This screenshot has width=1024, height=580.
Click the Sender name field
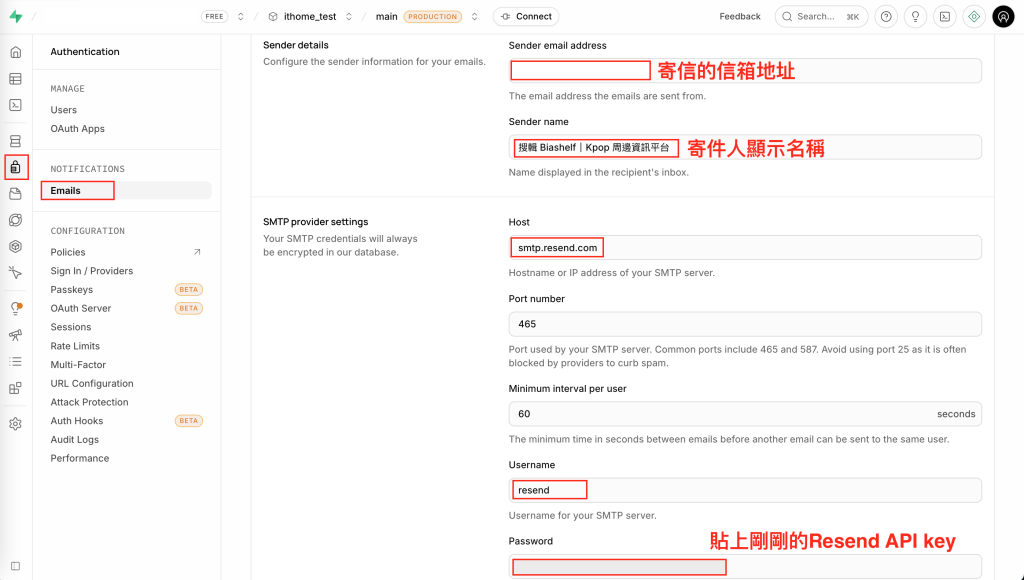[x=745, y=147]
